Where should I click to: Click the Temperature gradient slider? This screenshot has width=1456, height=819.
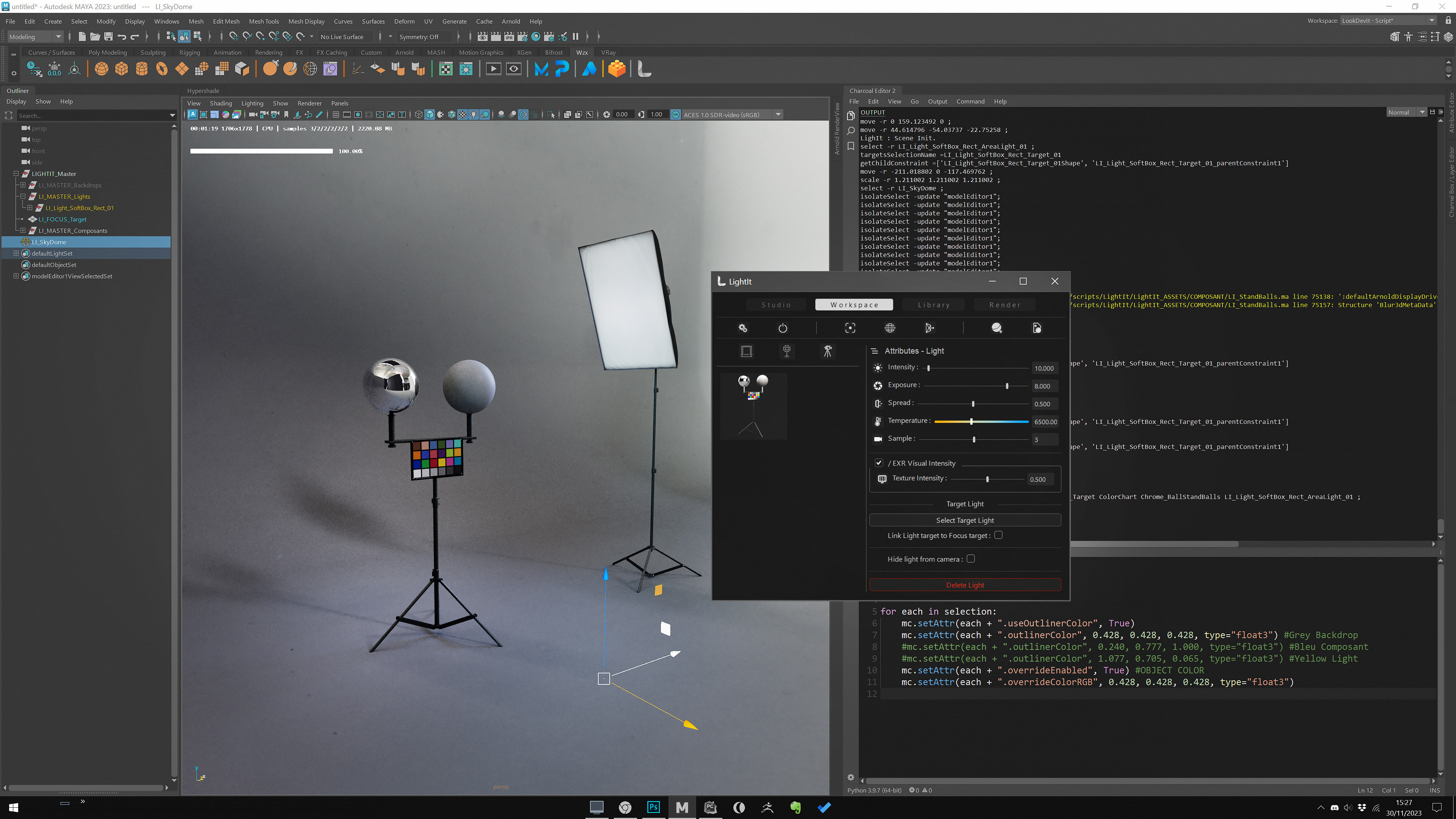(x=981, y=422)
